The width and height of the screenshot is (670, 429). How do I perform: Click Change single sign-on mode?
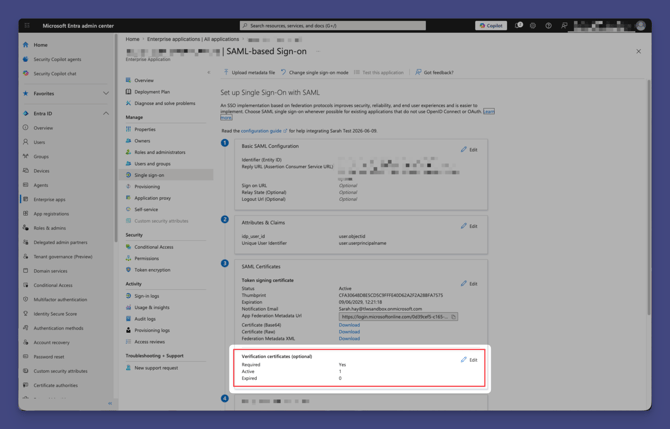click(x=314, y=73)
